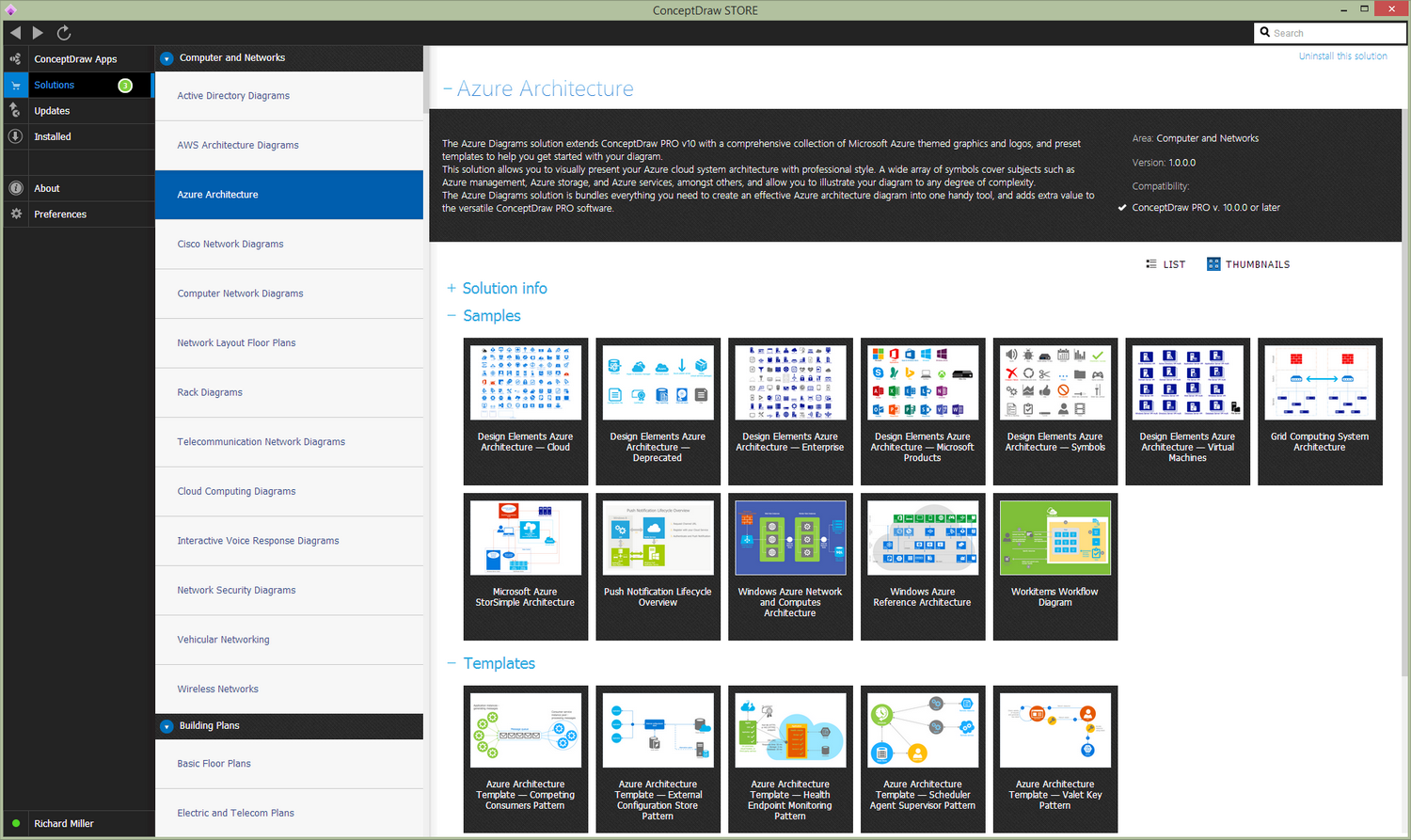Select Electric and Telecom Plans solution
The height and width of the screenshot is (840, 1411).
[x=289, y=813]
